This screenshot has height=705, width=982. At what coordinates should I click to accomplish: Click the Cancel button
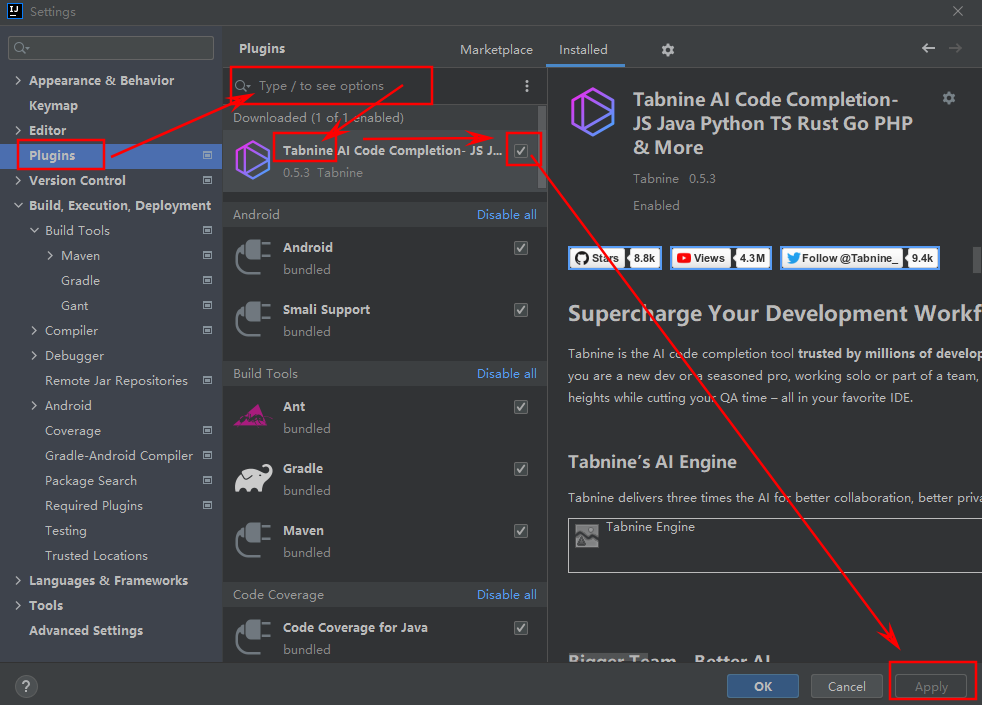847,686
